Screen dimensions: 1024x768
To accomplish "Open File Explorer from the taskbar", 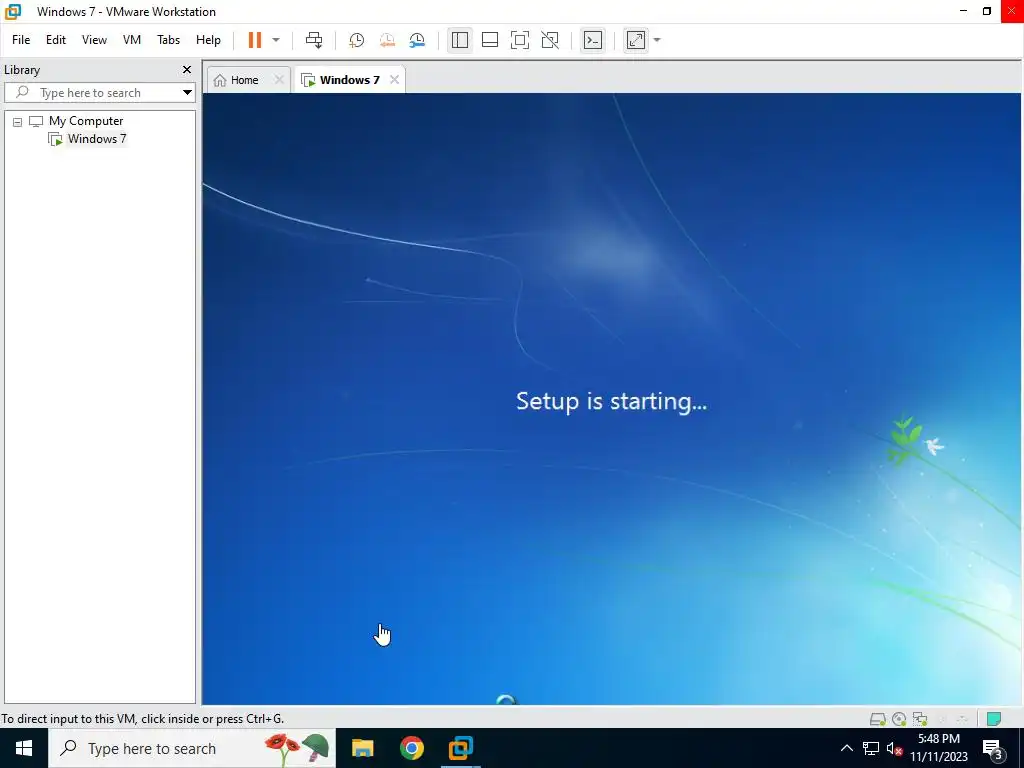I will point(362,748).
